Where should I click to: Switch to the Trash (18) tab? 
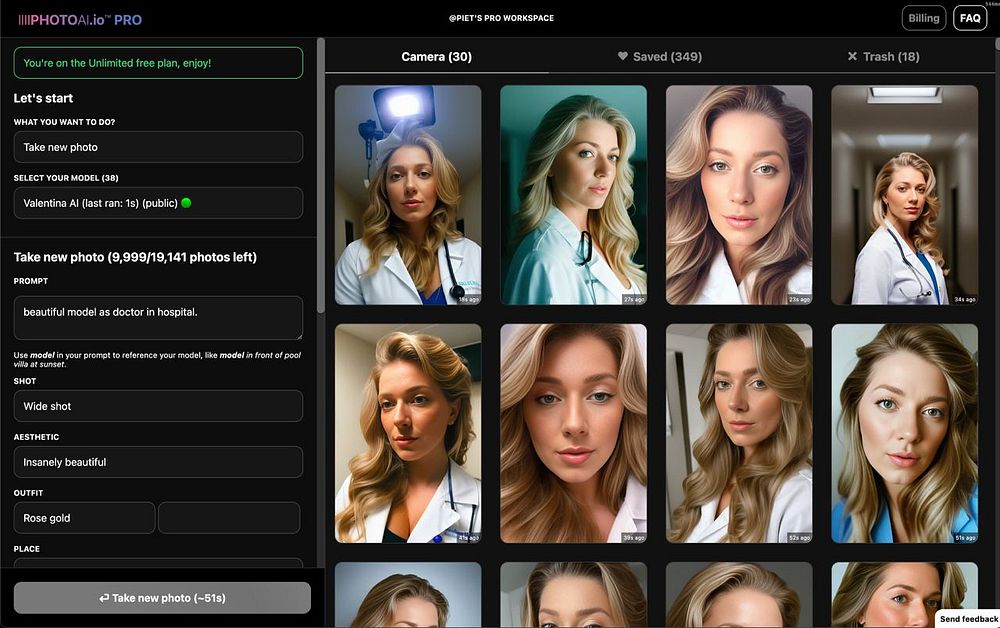pos(883,57)
